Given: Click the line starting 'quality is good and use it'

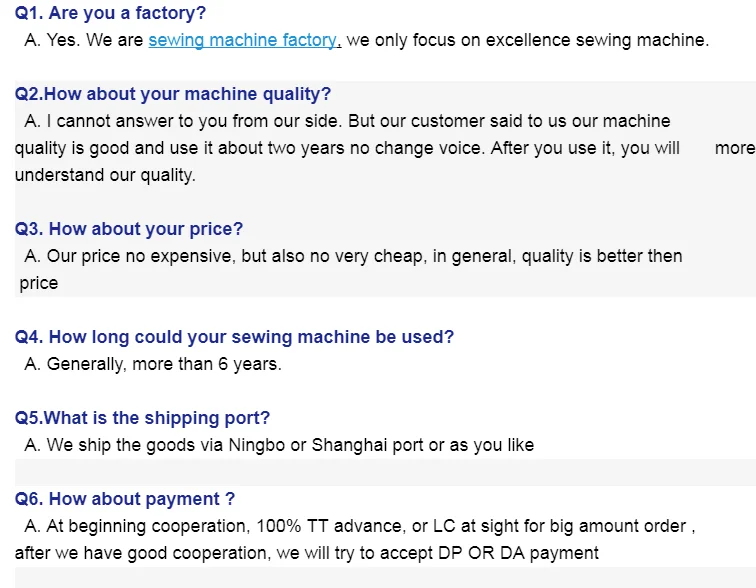Looking at the screenshot, I should point(346,148).
